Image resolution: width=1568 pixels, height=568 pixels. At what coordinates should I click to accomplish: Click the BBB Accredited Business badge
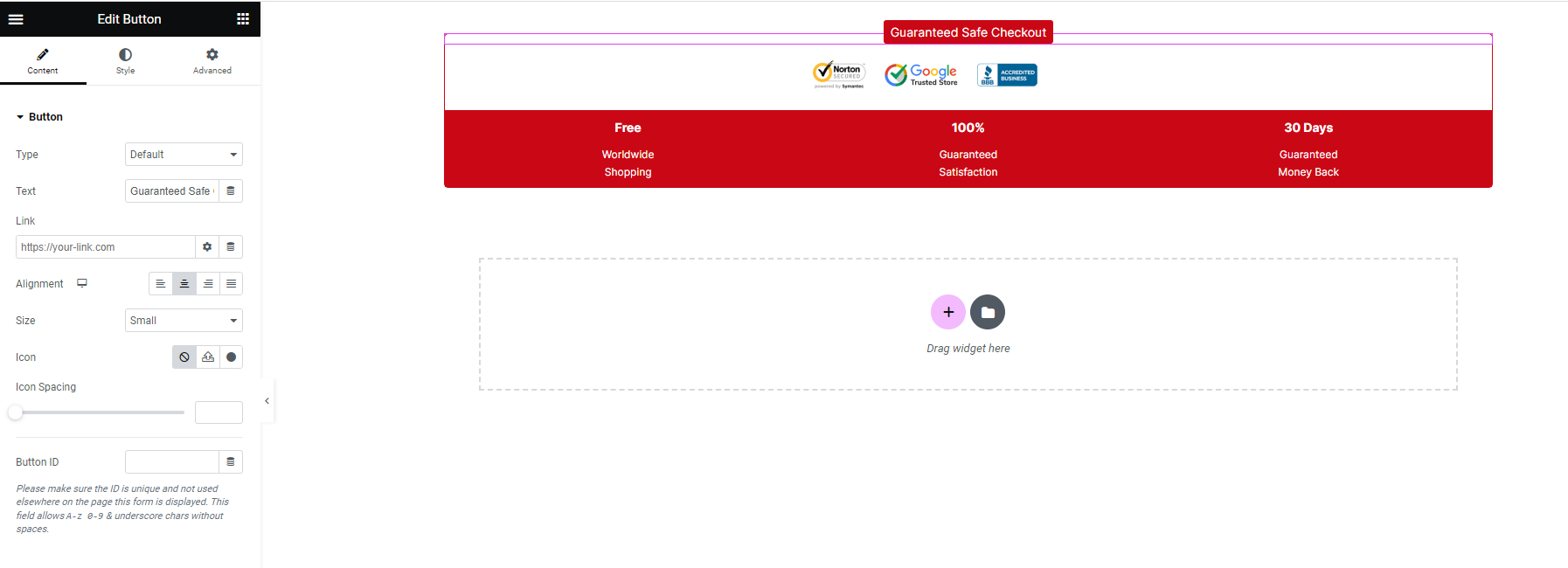[1007, 75]
